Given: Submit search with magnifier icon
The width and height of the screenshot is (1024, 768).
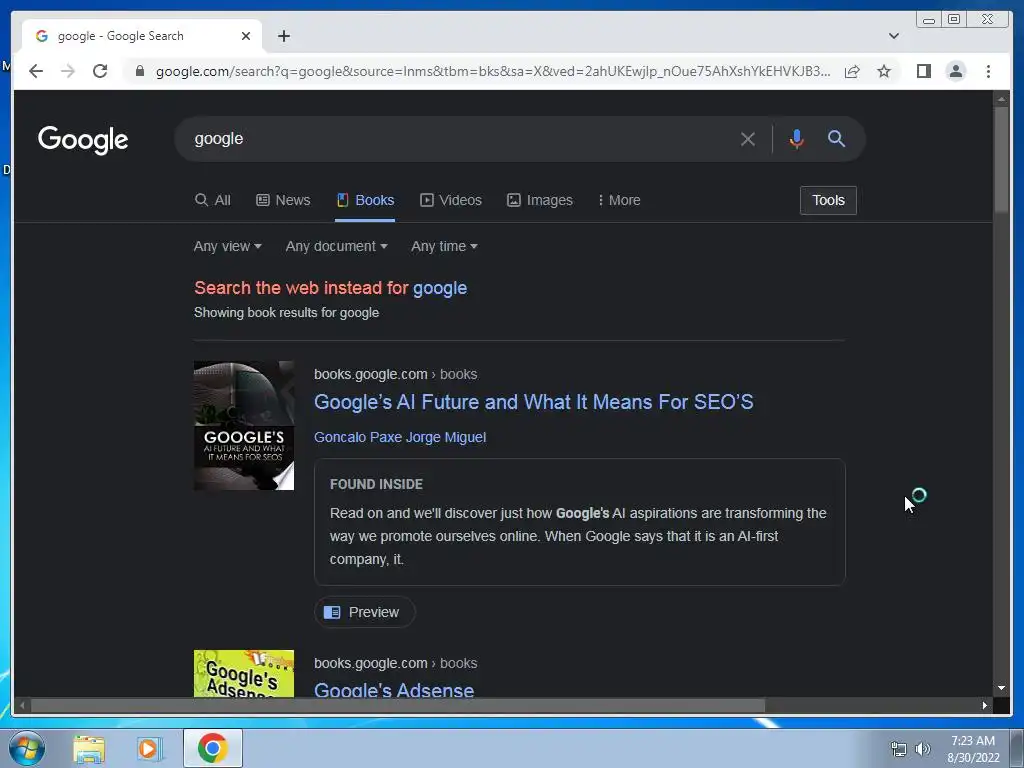Looking at the screenshot, I should coord(837,138).
